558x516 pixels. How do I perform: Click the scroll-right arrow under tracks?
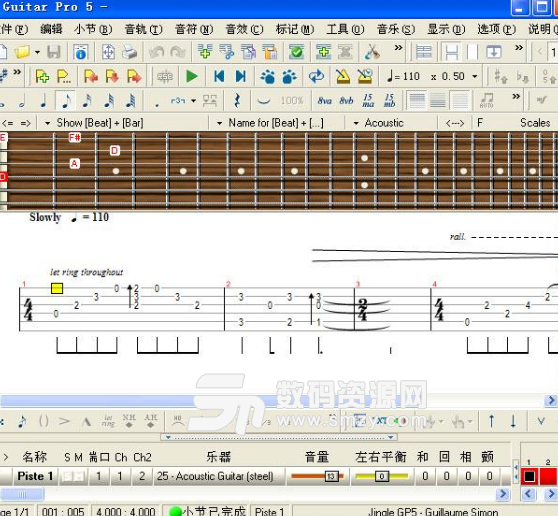coord(503,494)
